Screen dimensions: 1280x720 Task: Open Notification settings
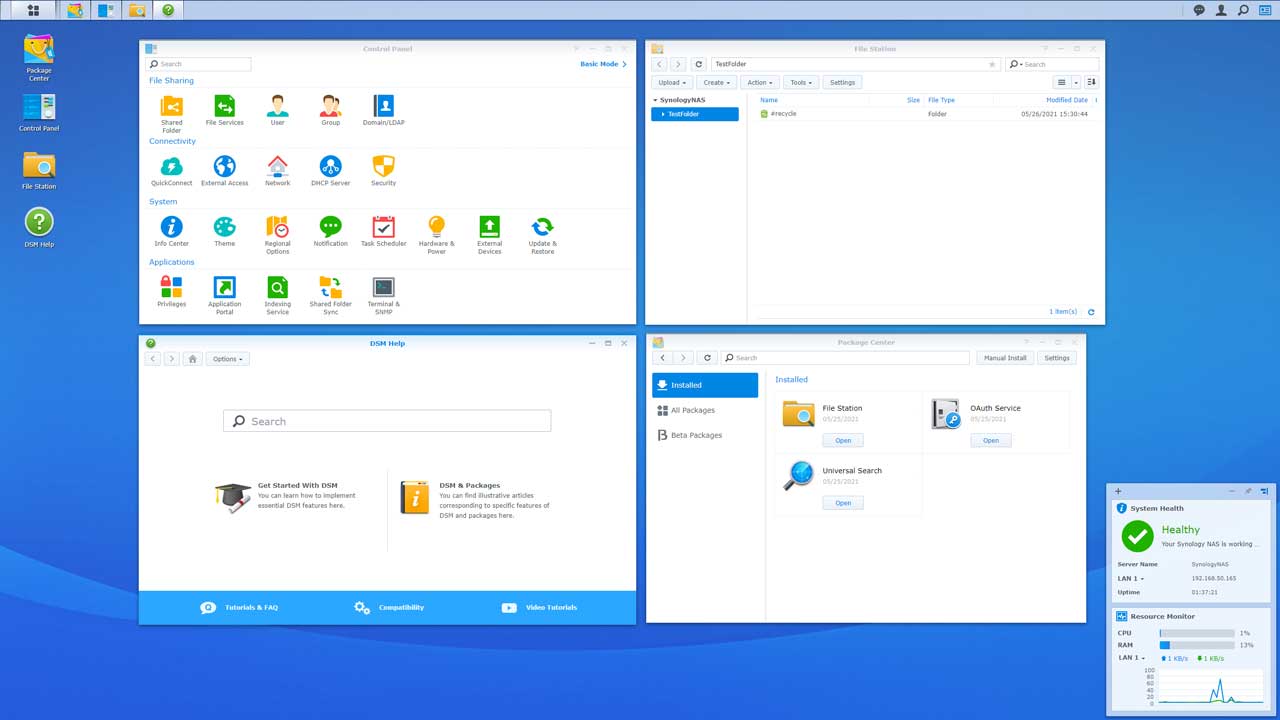(331, 231)
